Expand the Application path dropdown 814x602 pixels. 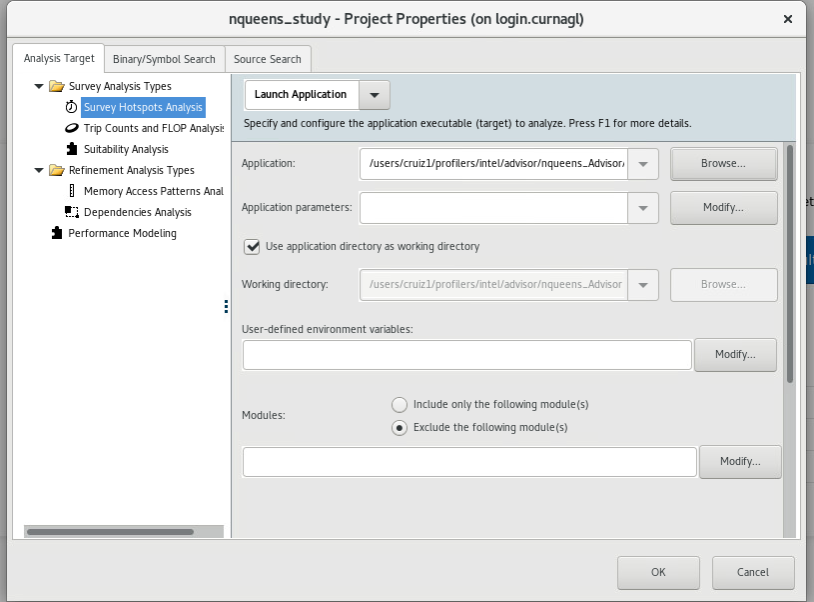coord(643,164)
